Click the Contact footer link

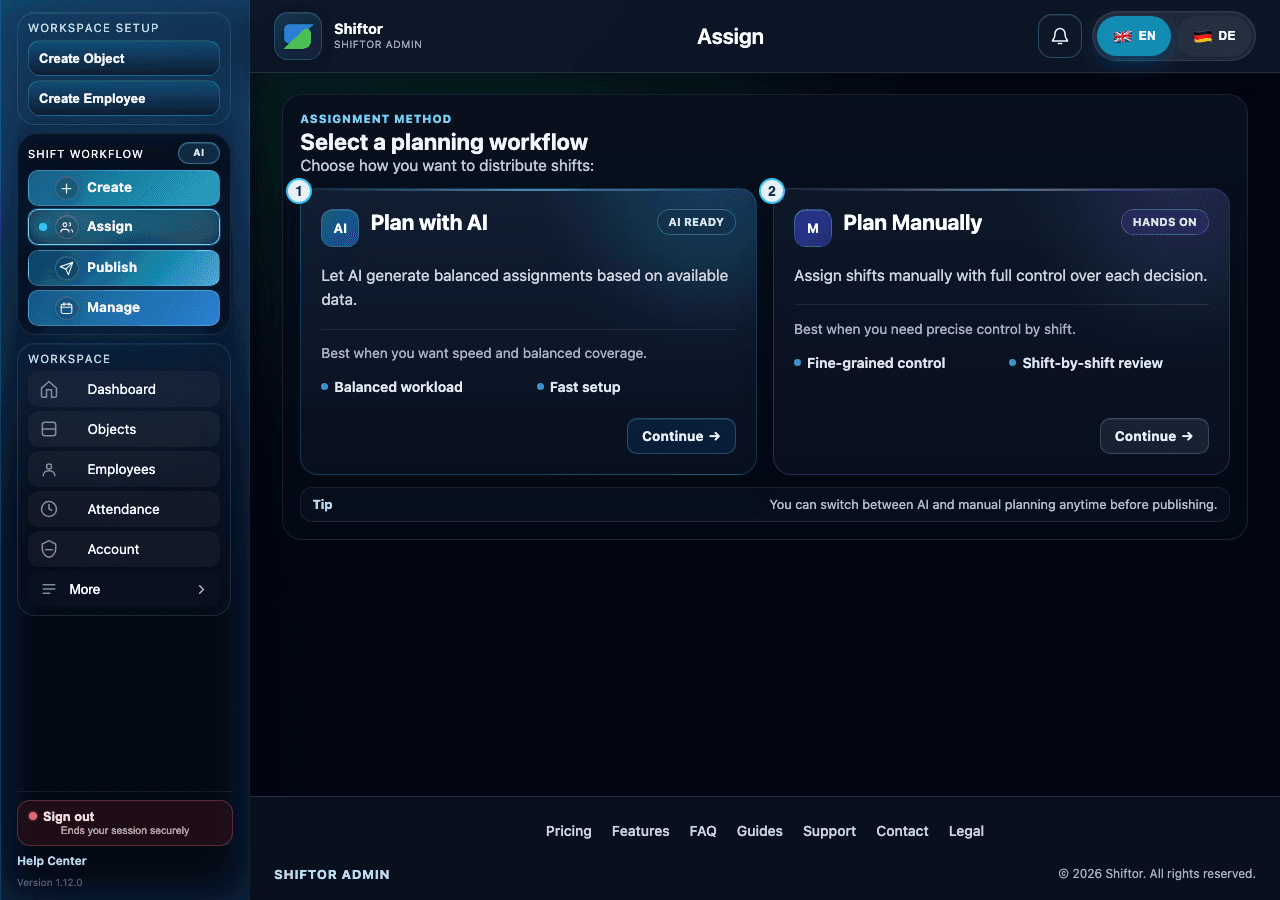903,831
